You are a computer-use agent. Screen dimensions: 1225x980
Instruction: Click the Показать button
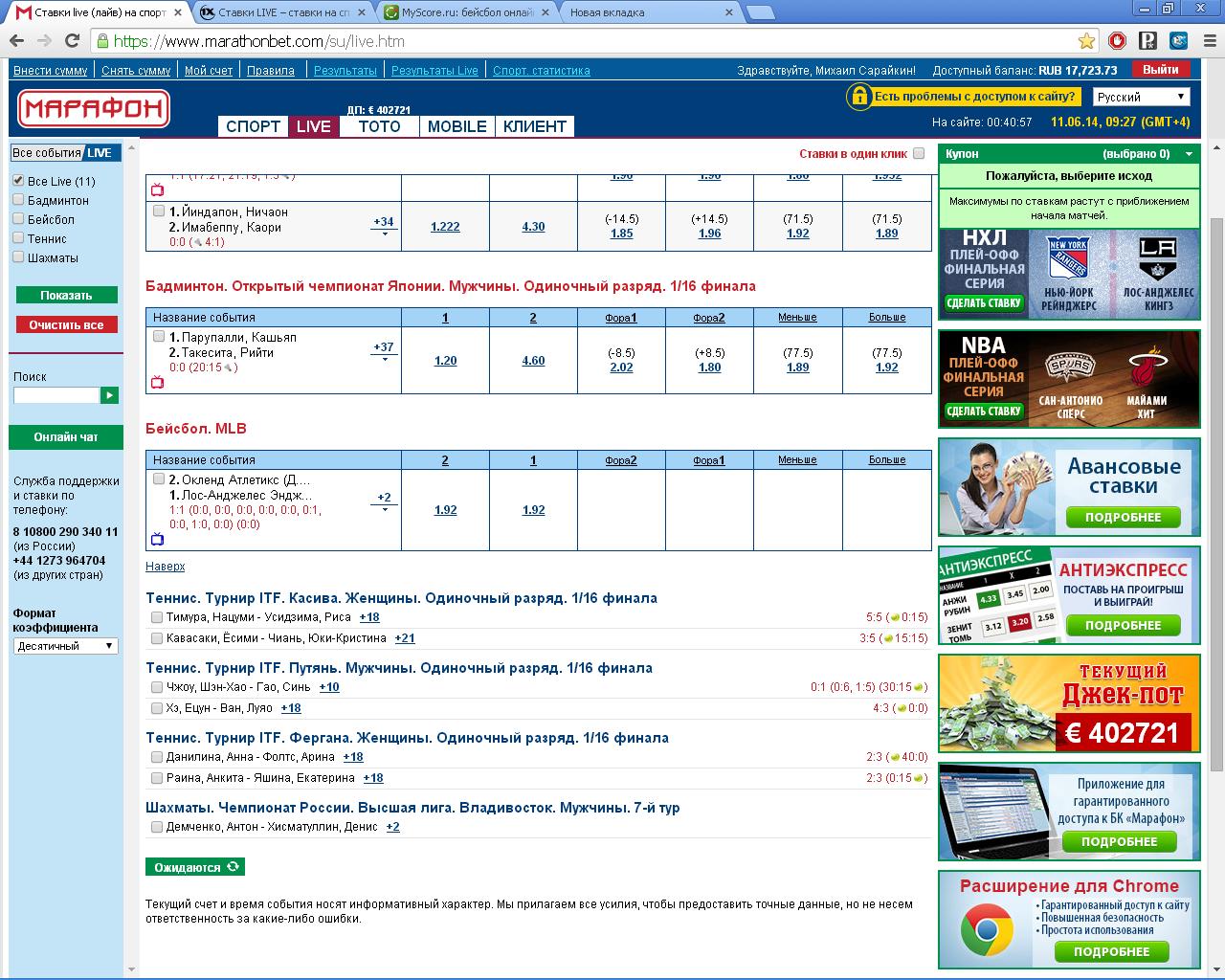pos(66,296)
